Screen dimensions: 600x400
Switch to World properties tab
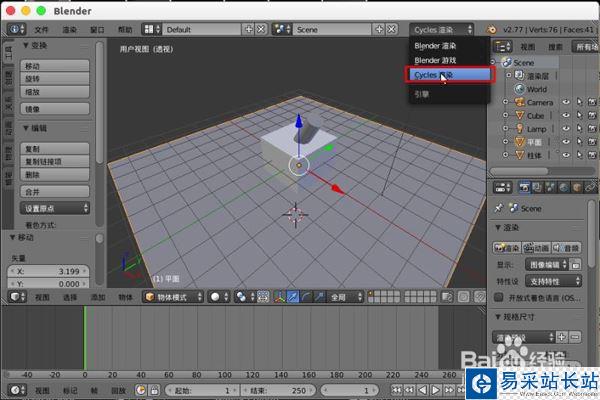563,188
